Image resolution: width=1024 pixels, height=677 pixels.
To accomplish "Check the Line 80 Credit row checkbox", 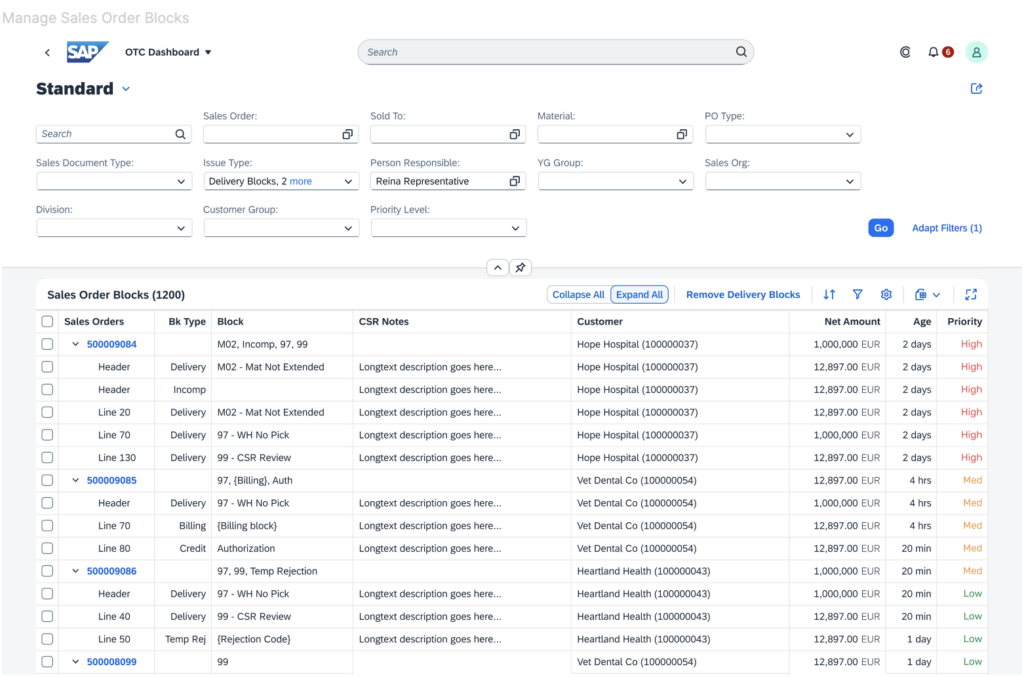I will click(47, 548).
